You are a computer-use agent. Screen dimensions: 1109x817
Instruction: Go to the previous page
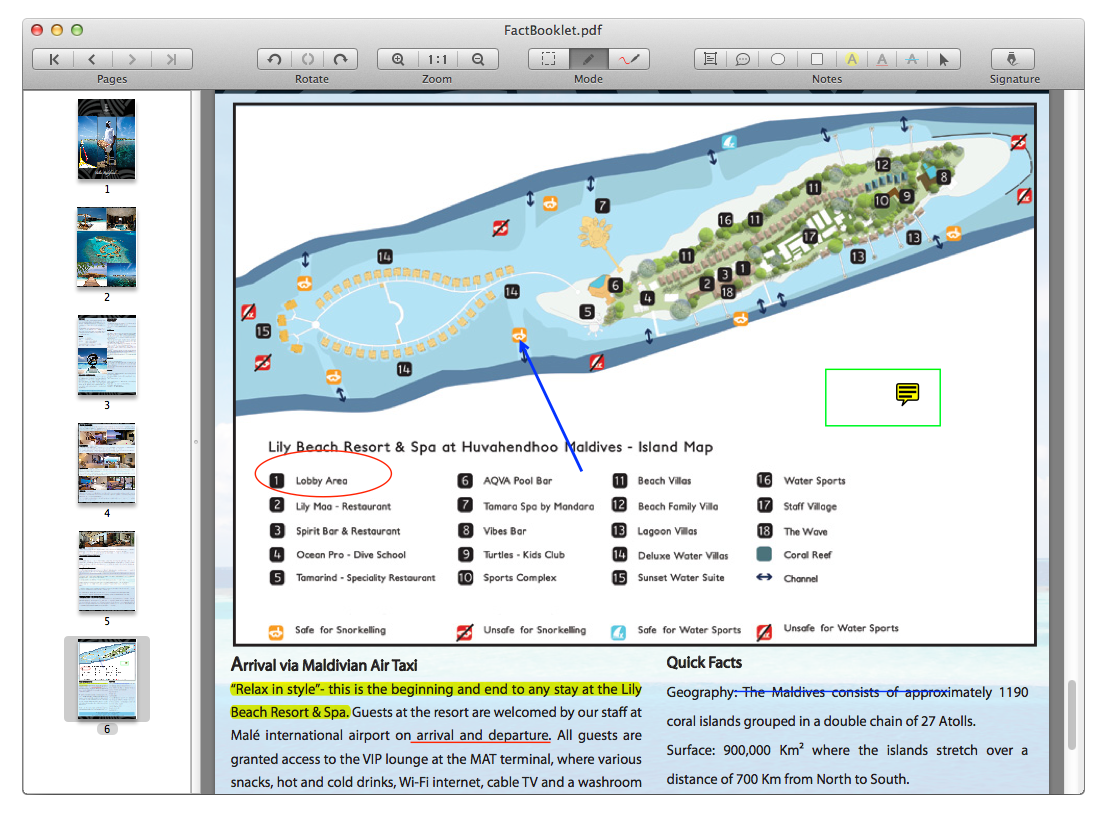pos(92,59)
